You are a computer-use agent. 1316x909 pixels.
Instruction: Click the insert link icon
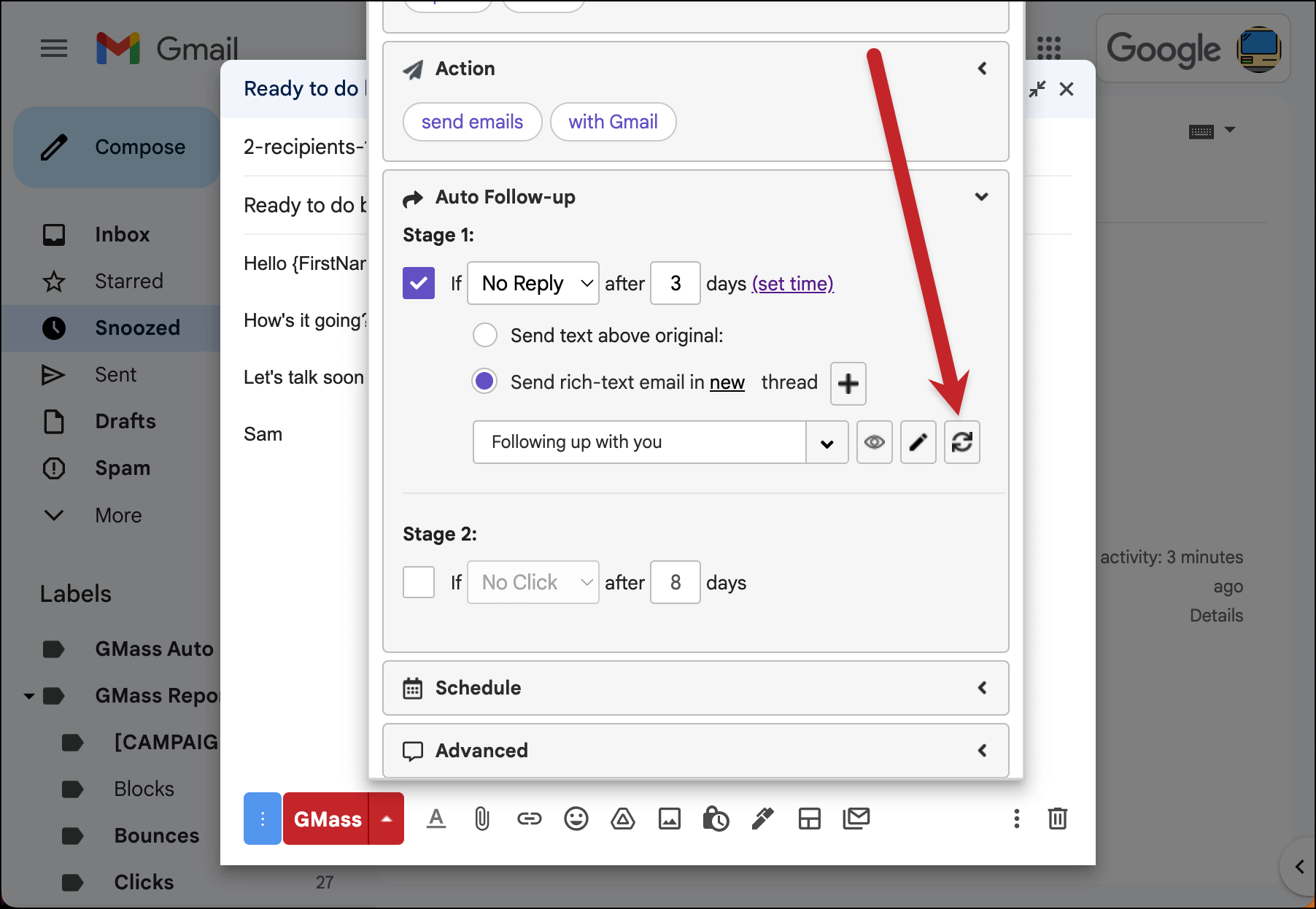click(x=529, y=819)
